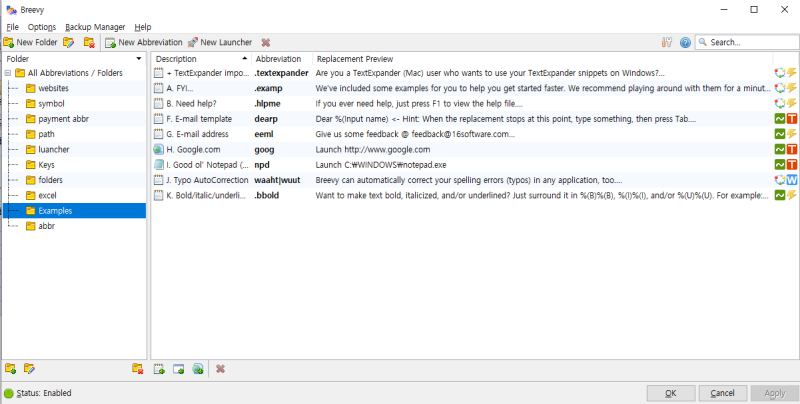Click the orange T icon on the goog row
This screenshot has height=404, width=800.
point(792,149)
